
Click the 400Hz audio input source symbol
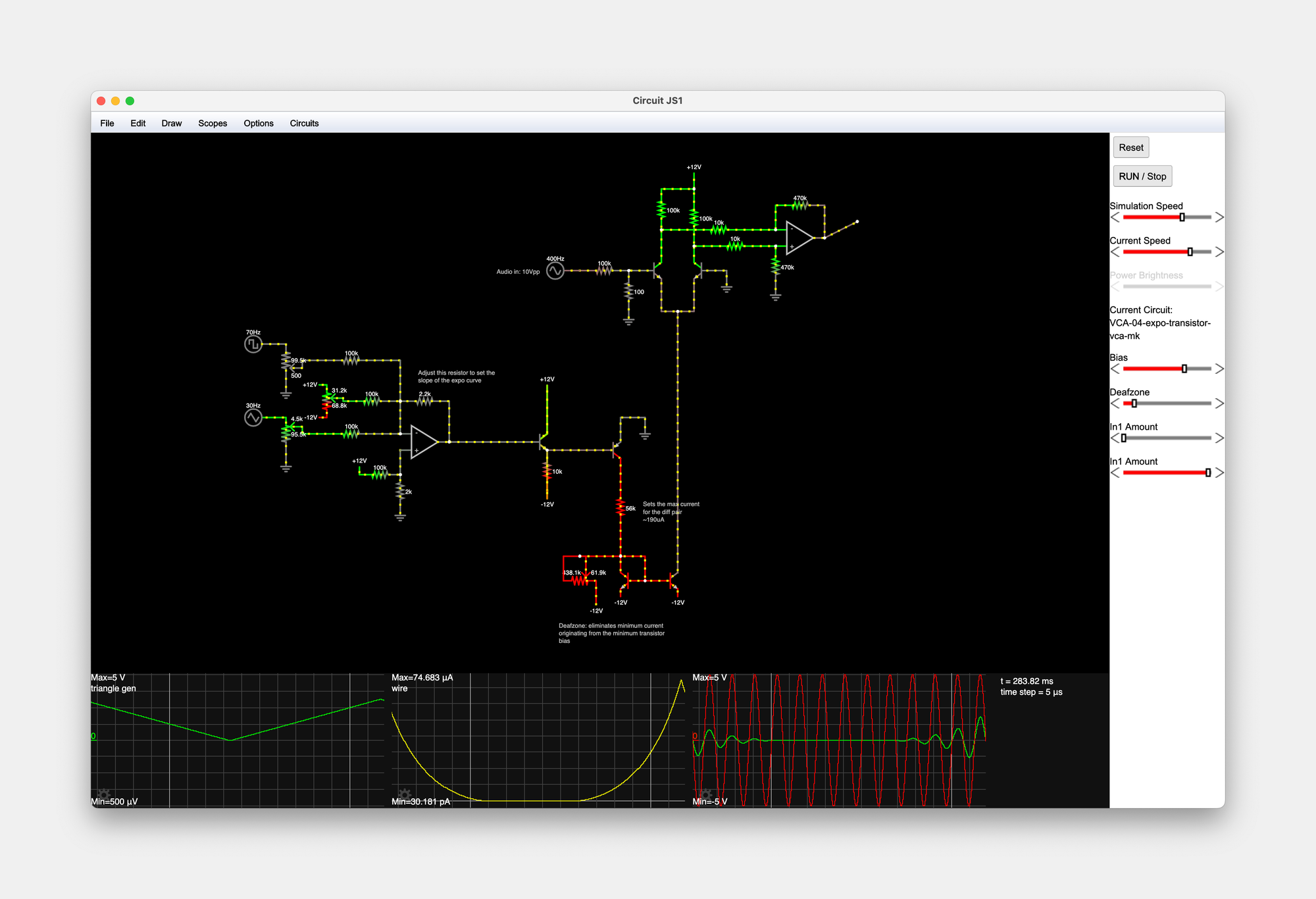point(555,270)
